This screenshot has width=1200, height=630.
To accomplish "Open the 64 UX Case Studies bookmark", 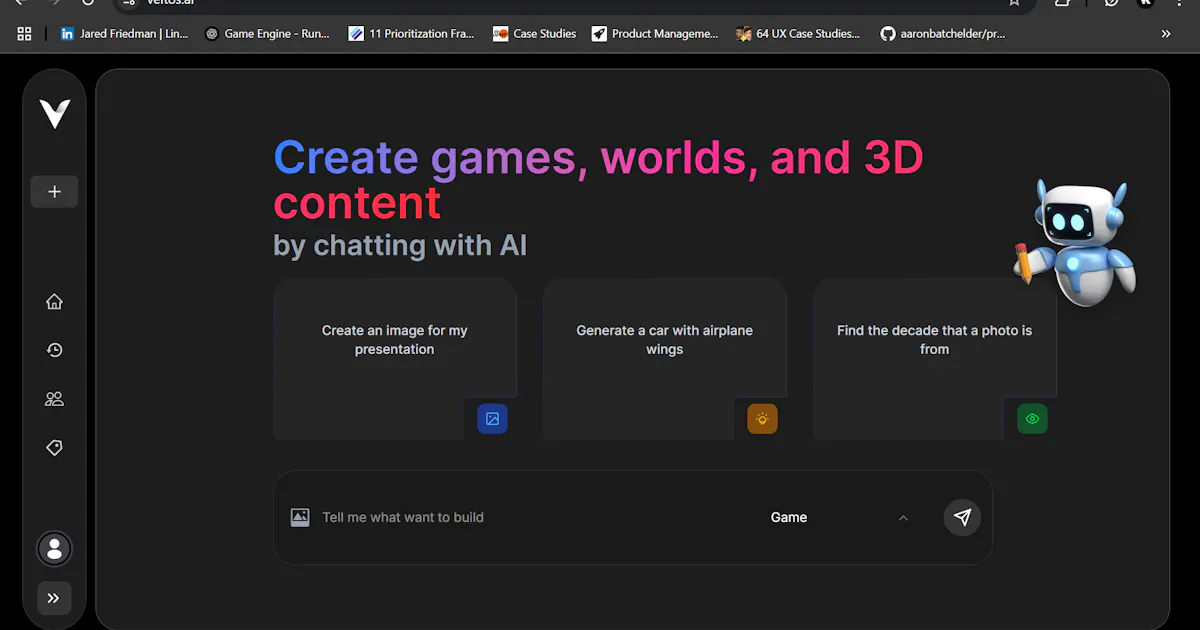I will click(x=798, y=34).
